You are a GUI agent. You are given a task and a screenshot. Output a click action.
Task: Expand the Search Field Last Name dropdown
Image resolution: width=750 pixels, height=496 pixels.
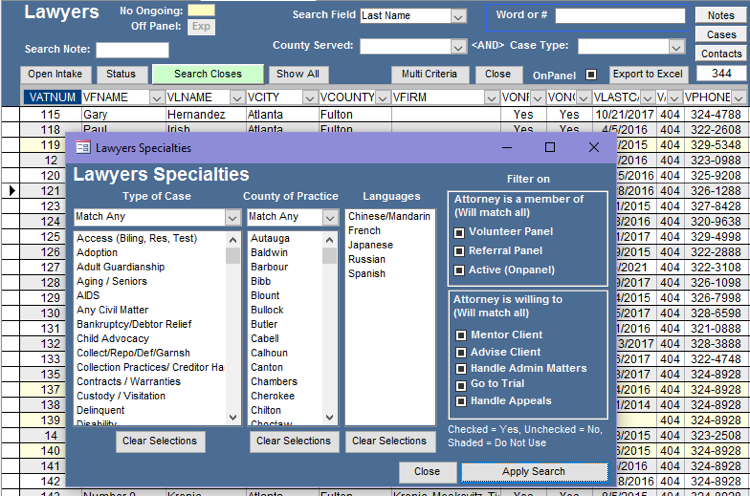pos(458,16)
